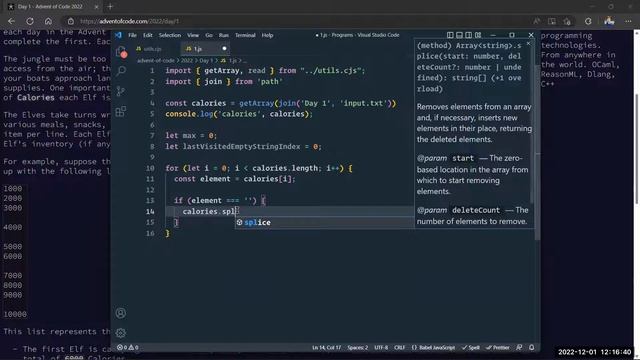Screen dimensions: 640x360
Task: Reload the browser page
Action: tap(30, 21)
